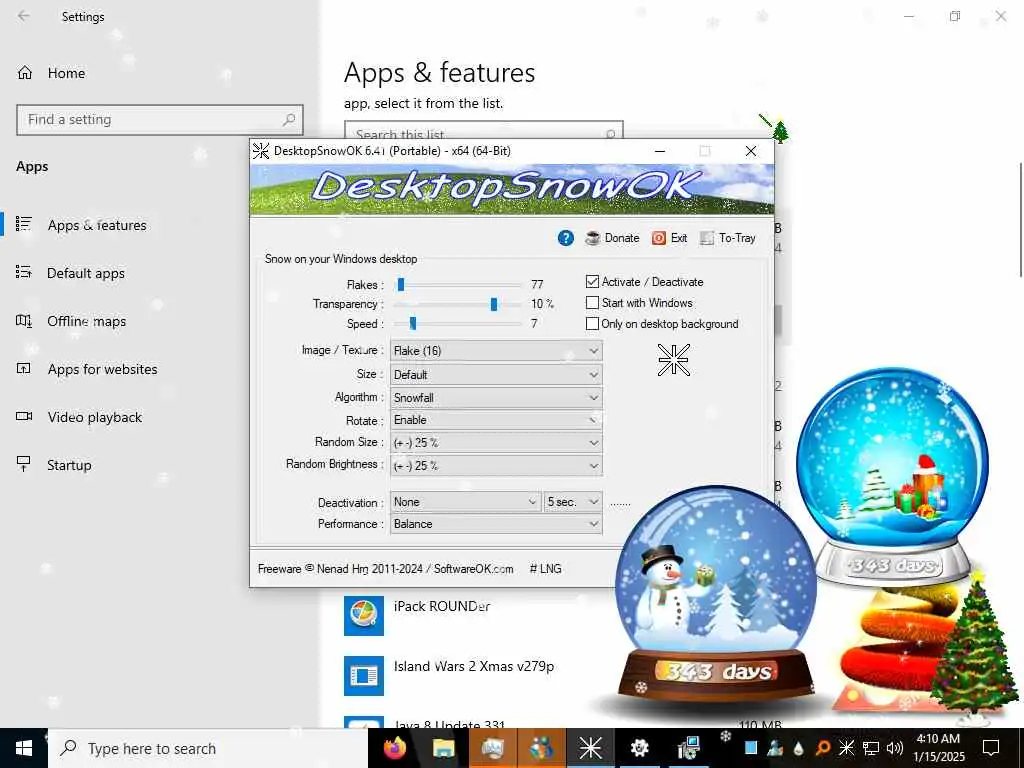Open the Random Size dropdown
Screen dimensions: 1024x768
coord(496,443)
